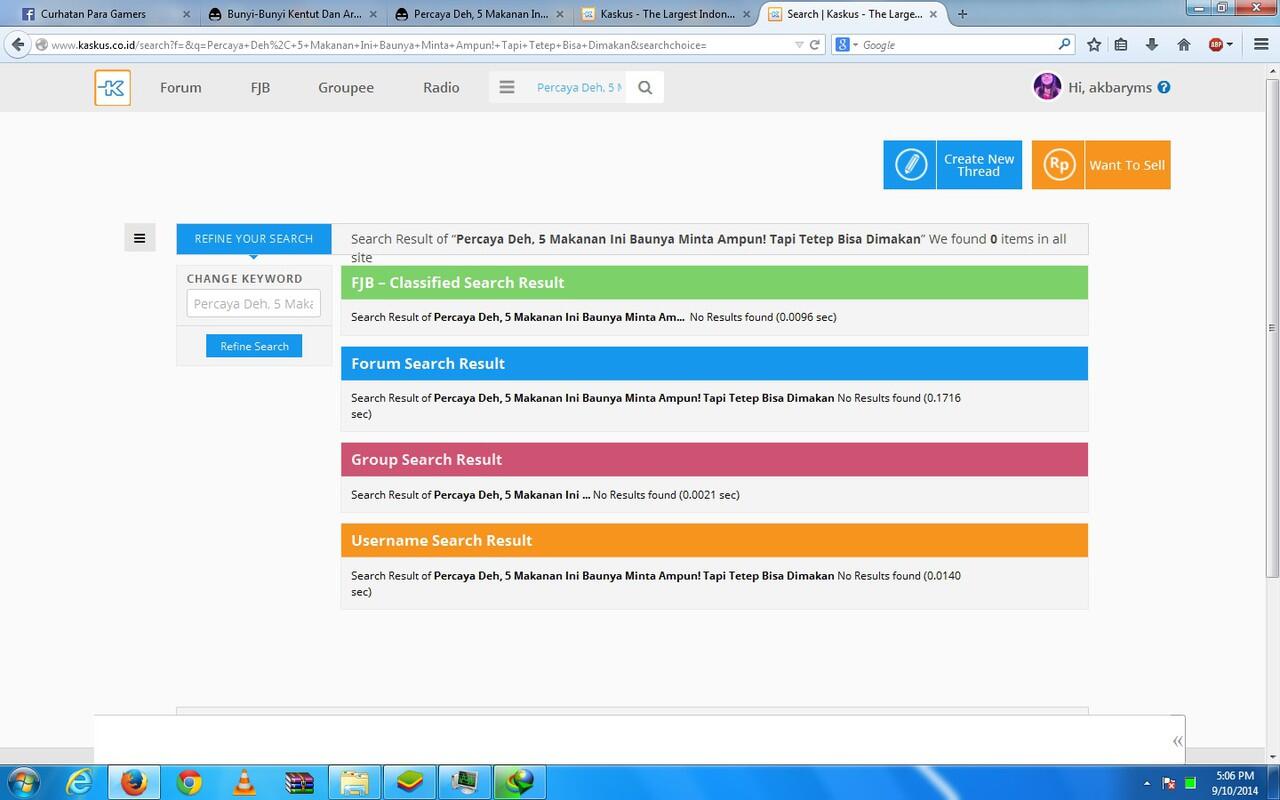This screenshot has width=1280, height=800.
Task: Expand the bottom panel with double chevron
Action: click(1177, 741)
